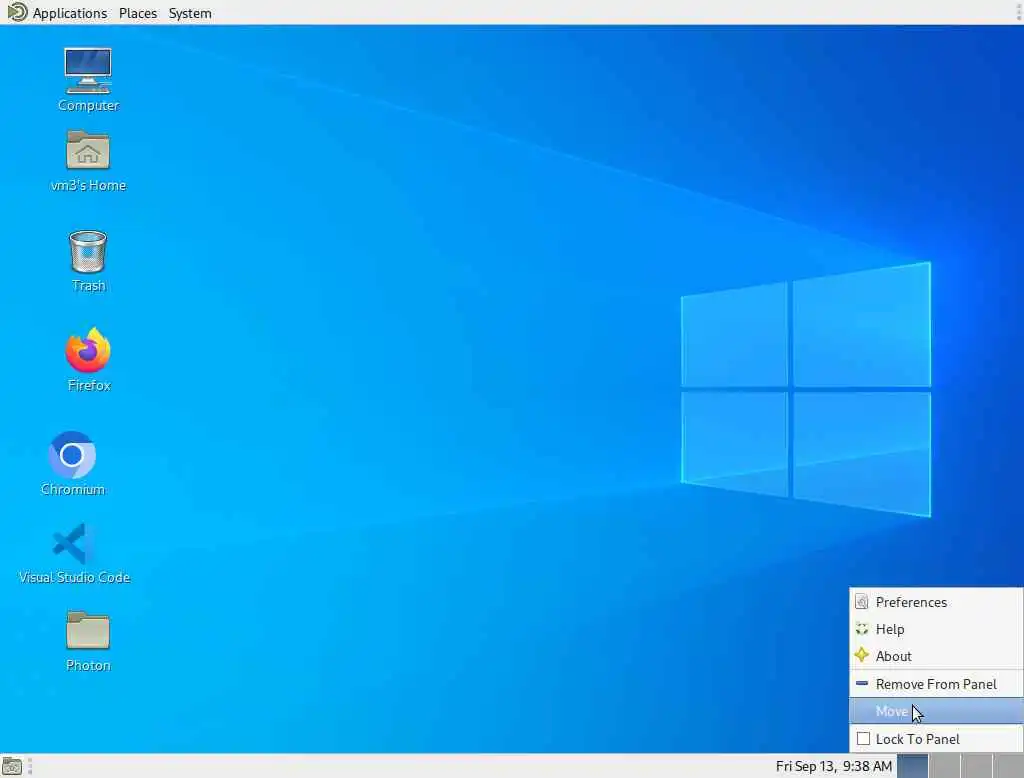This screenshot has height=778, width=1024.
Task: Toggle the Lock To Panel checkbox
Action: (863, 739)
